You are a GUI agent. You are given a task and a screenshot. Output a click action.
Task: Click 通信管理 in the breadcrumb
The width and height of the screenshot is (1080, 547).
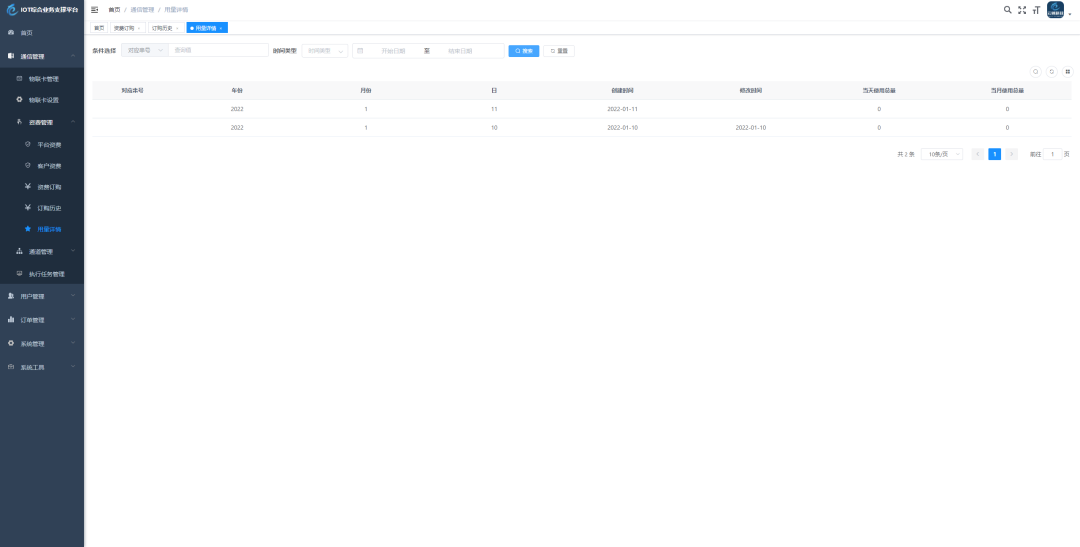tap(143, 10)
